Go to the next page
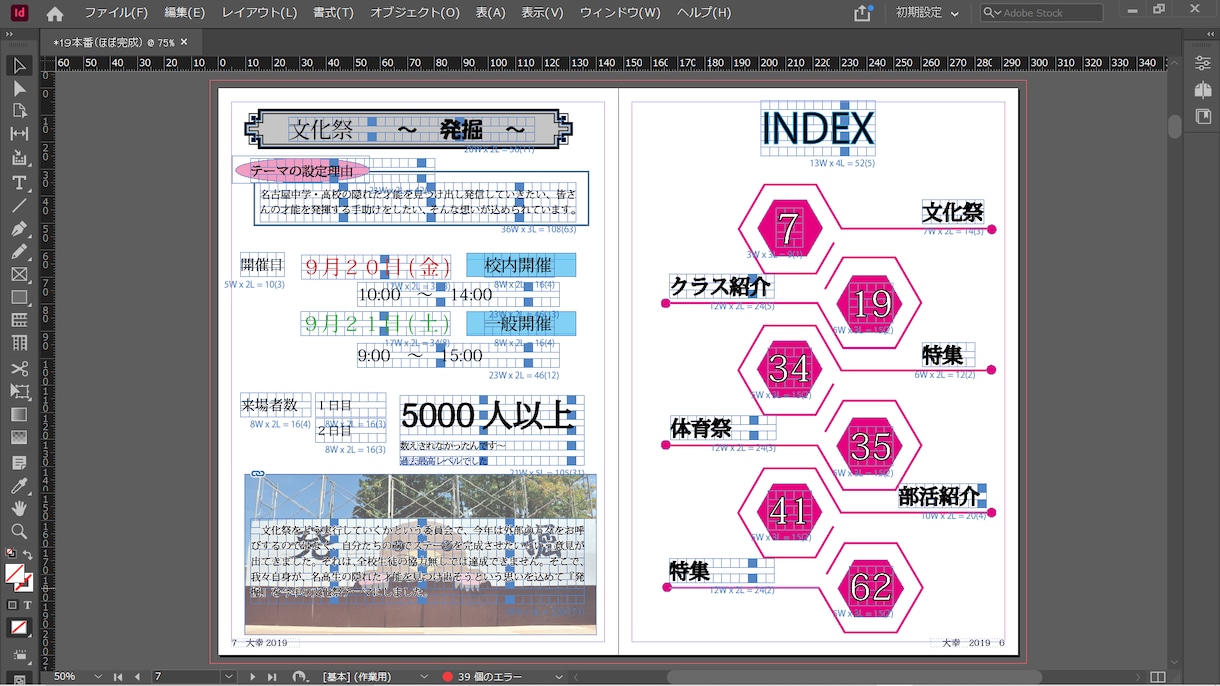Viewport: 1220px width, 686px height. 252,677
